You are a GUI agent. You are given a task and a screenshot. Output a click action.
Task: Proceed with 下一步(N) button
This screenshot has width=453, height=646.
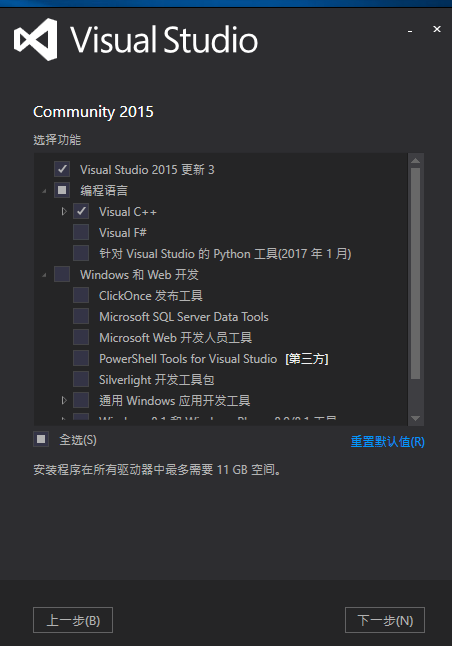click(385, 620)
